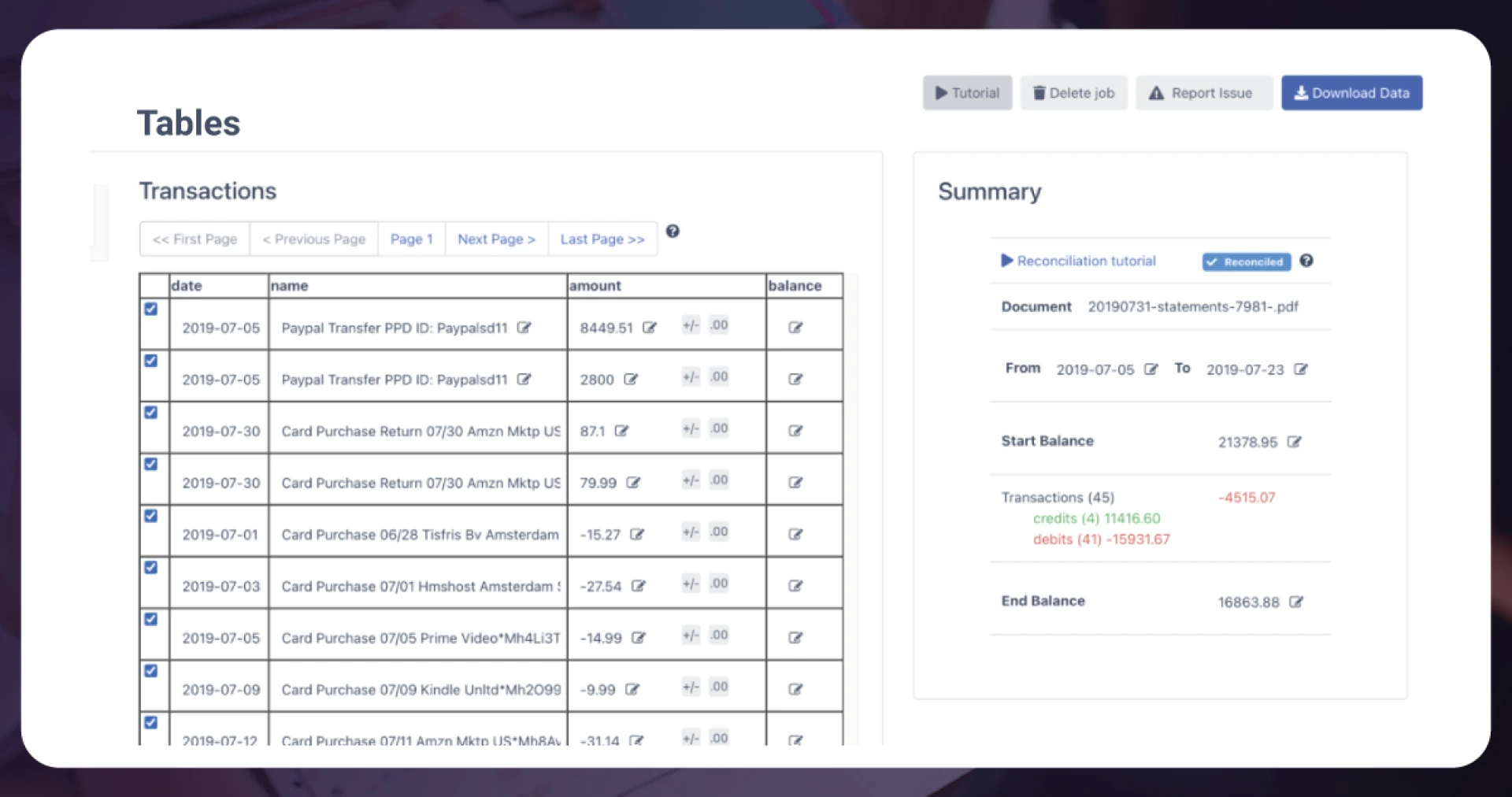Jump to Last Page of transactions

602,239
